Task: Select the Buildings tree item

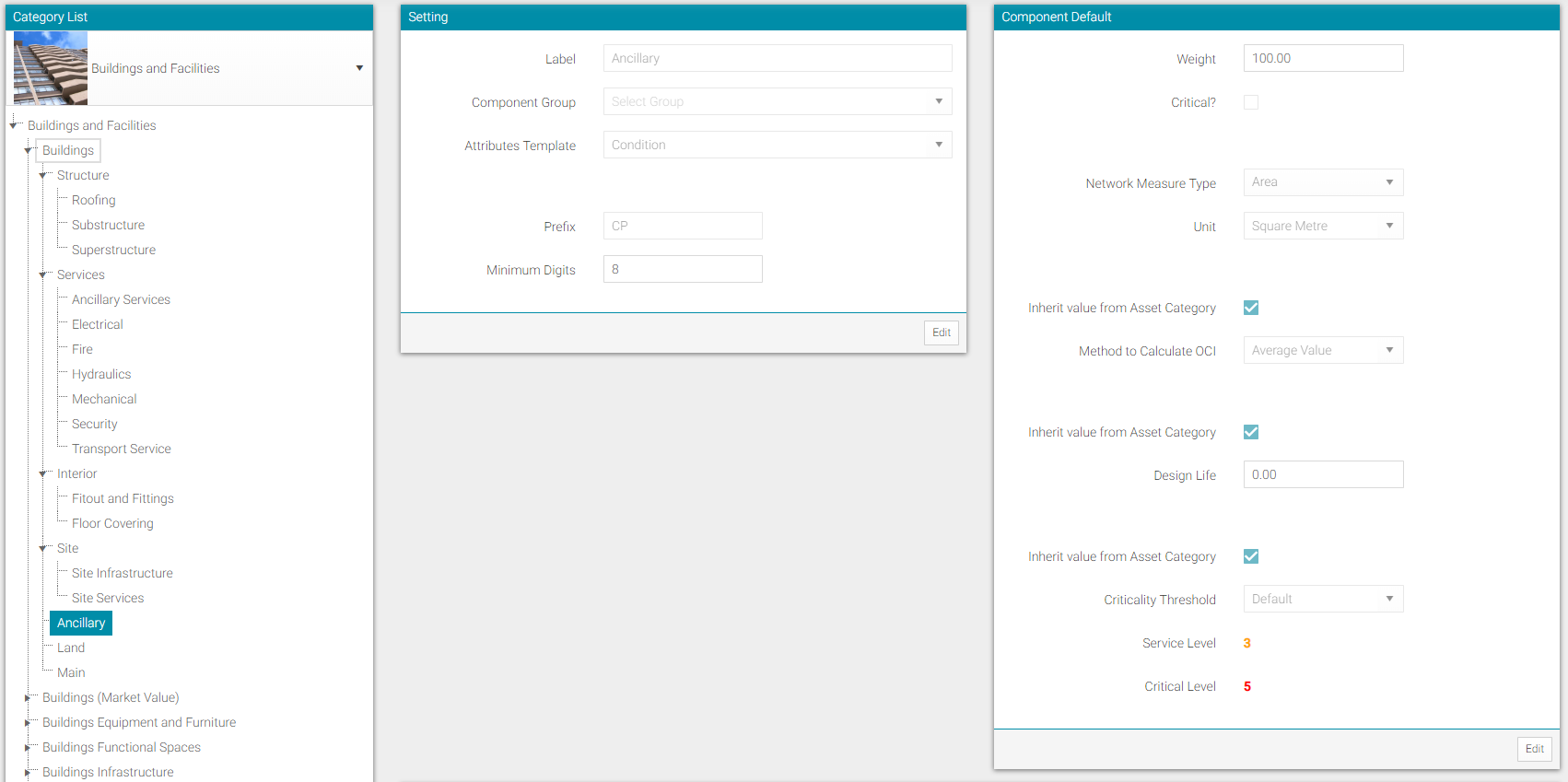Action: pyautogui.click(x=68, y=150)
